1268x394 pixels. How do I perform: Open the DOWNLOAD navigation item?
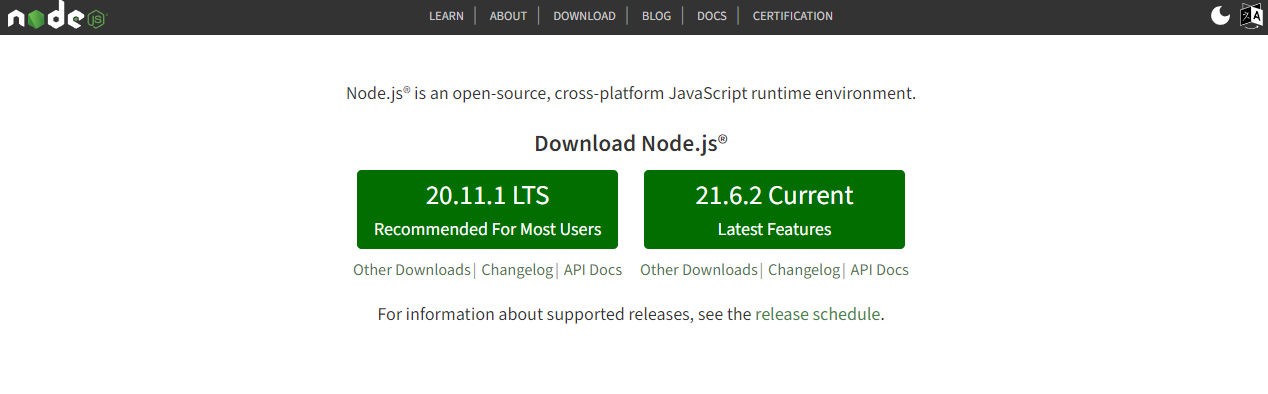584,16
